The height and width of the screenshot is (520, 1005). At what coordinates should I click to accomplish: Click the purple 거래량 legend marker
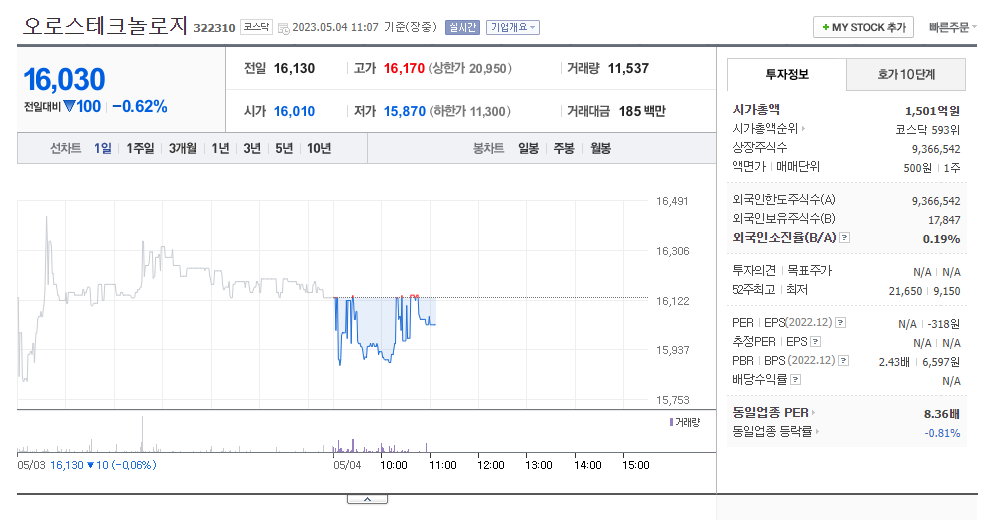(x=671, y=422)
